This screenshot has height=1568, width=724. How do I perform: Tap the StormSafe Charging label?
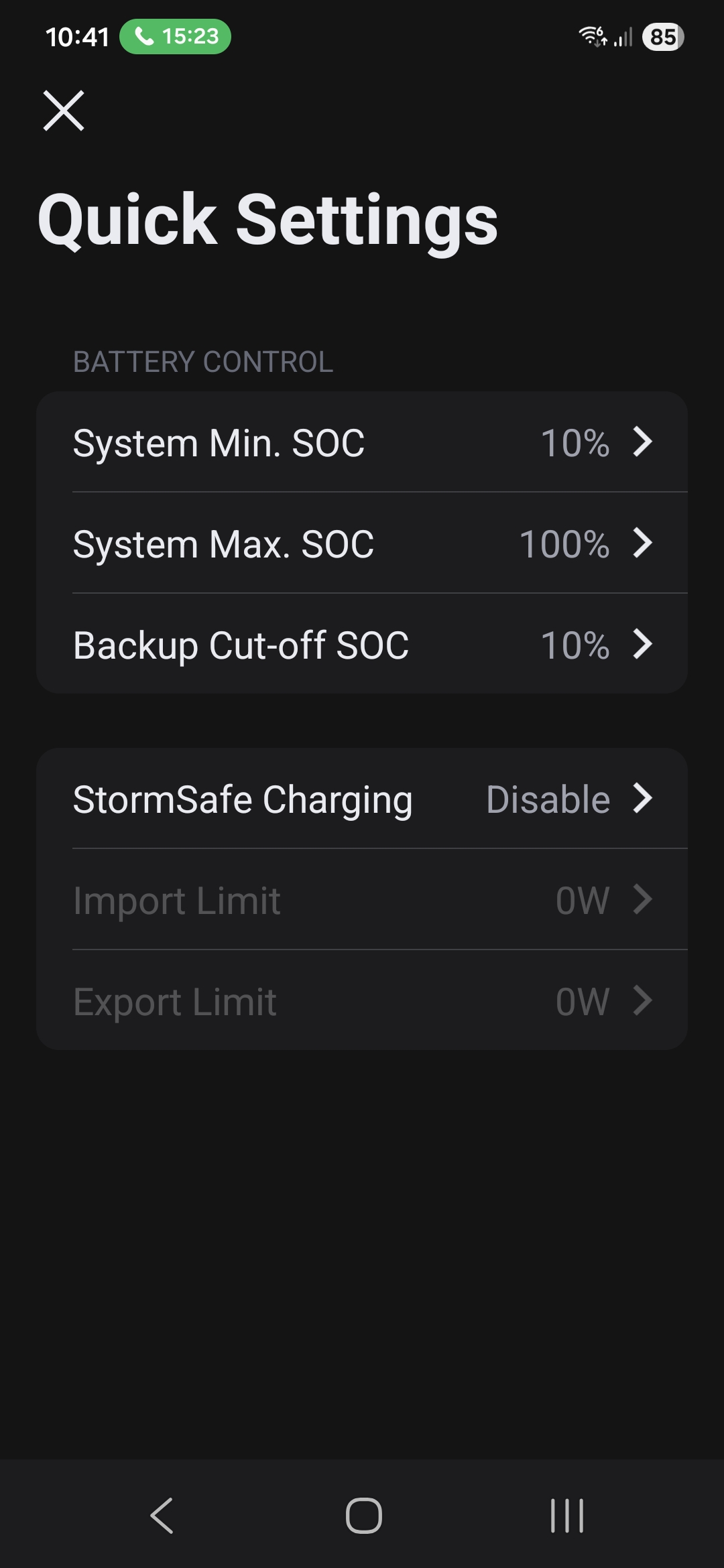point(243,799)
